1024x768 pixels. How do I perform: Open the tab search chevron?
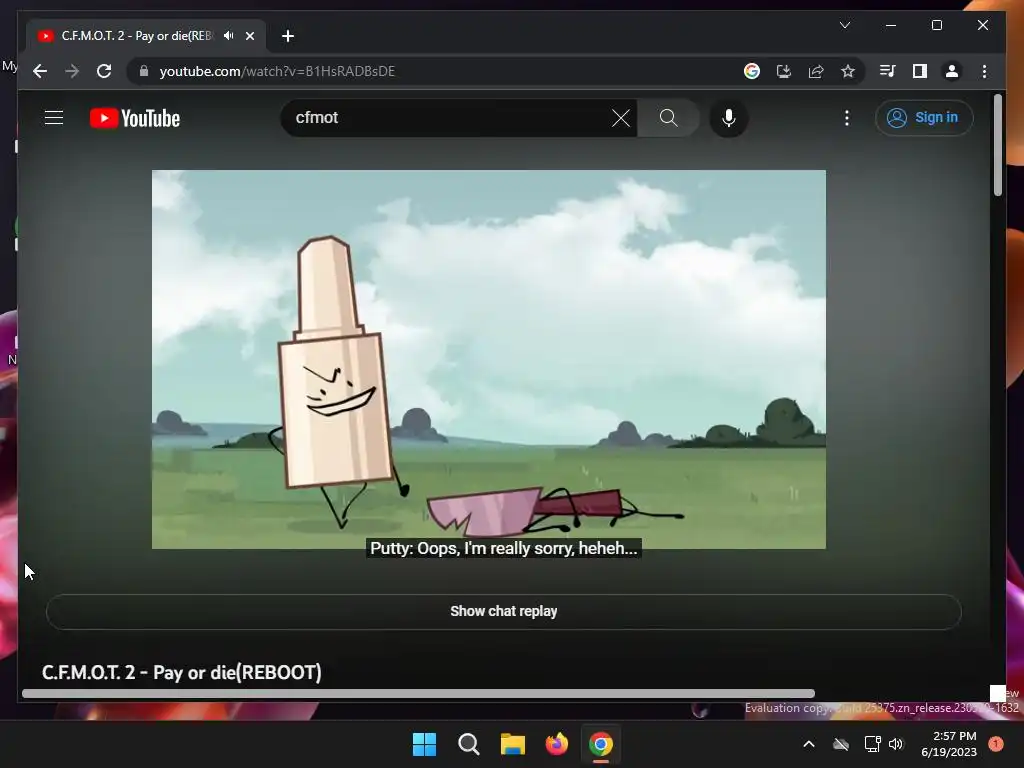[x=844, y=25]
